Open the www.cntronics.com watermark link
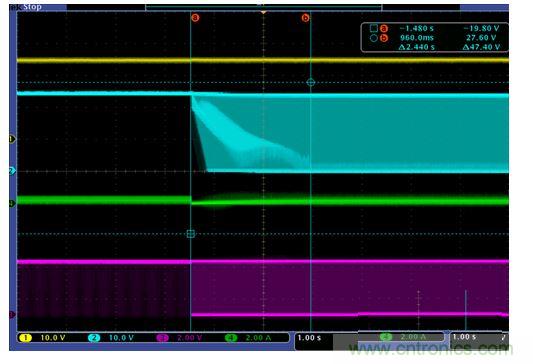 tap(431, 348)
